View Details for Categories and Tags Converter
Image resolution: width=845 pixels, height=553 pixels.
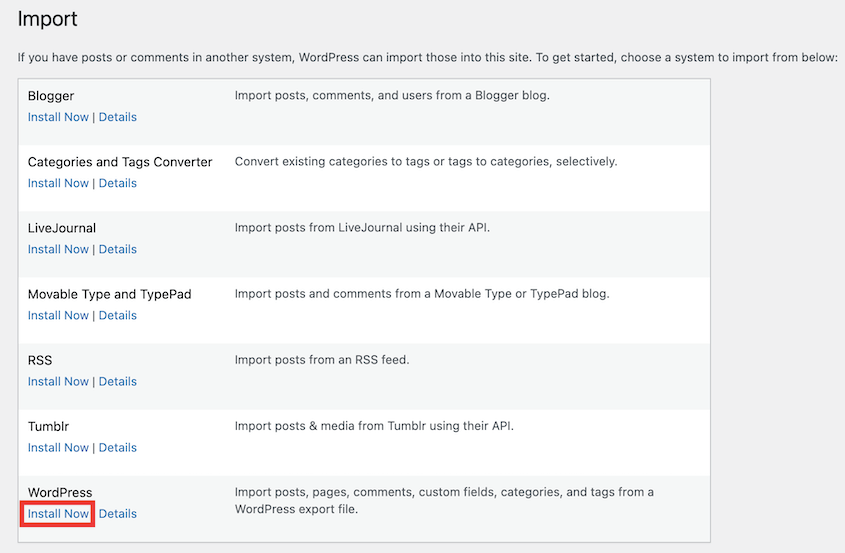point(117,183)
